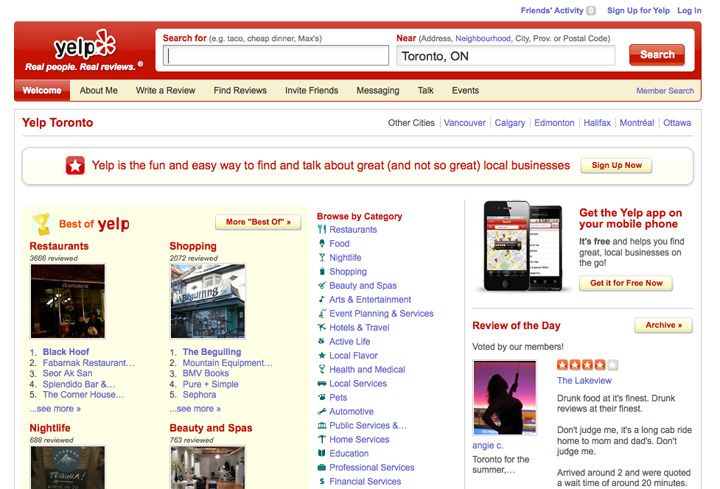Click the Beauty and Spas icon
The height and width of the screenshot is (489, 720).
click(322, 286)
